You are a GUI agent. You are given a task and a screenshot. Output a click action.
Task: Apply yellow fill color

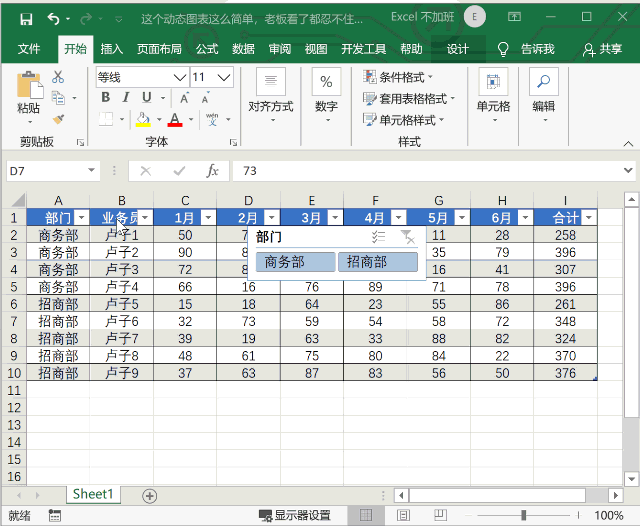pyautogui.click(x=143, y=119)
